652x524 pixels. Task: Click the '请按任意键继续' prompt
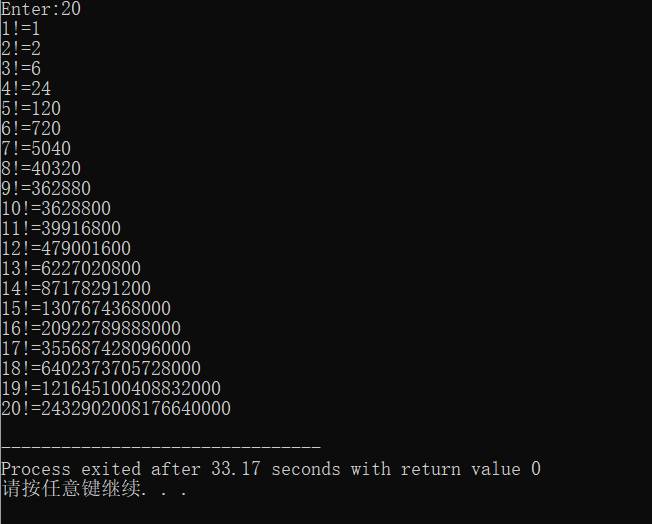click(71, 488)
